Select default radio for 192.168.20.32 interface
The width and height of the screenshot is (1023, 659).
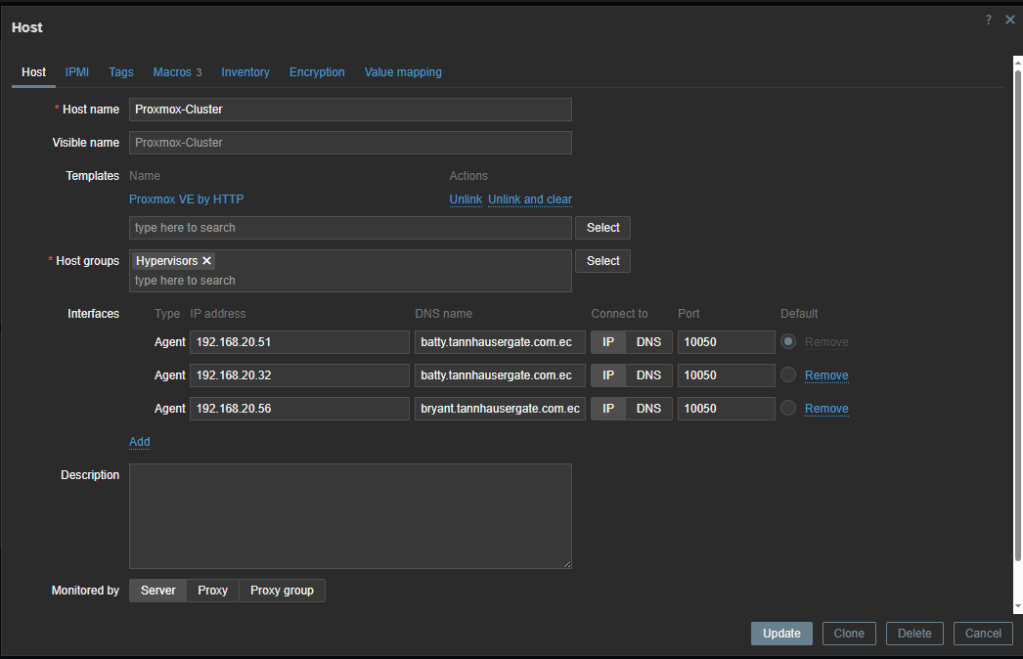coord(788,375)
